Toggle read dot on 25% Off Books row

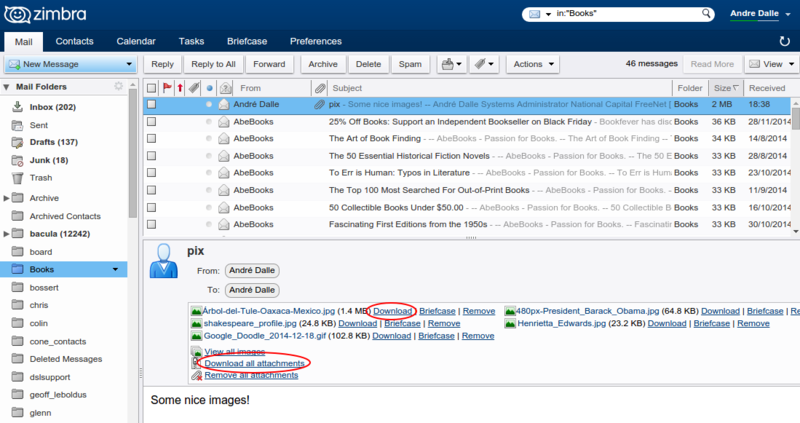point(209,121)
